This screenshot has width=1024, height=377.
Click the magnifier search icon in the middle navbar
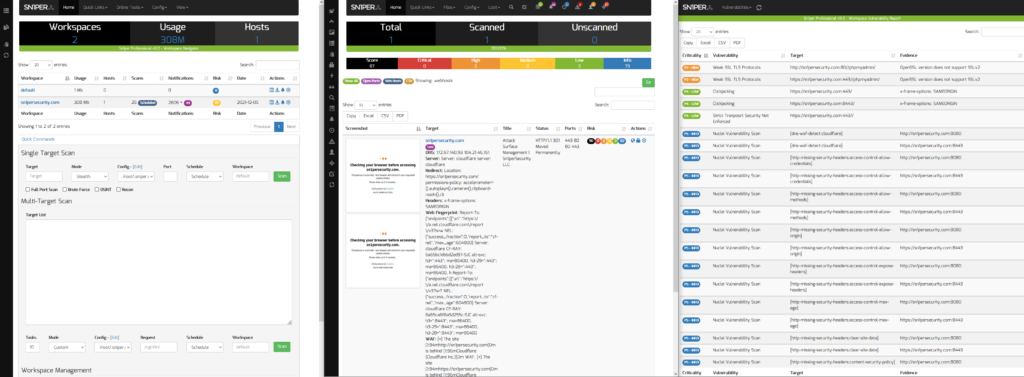[511, 7]
